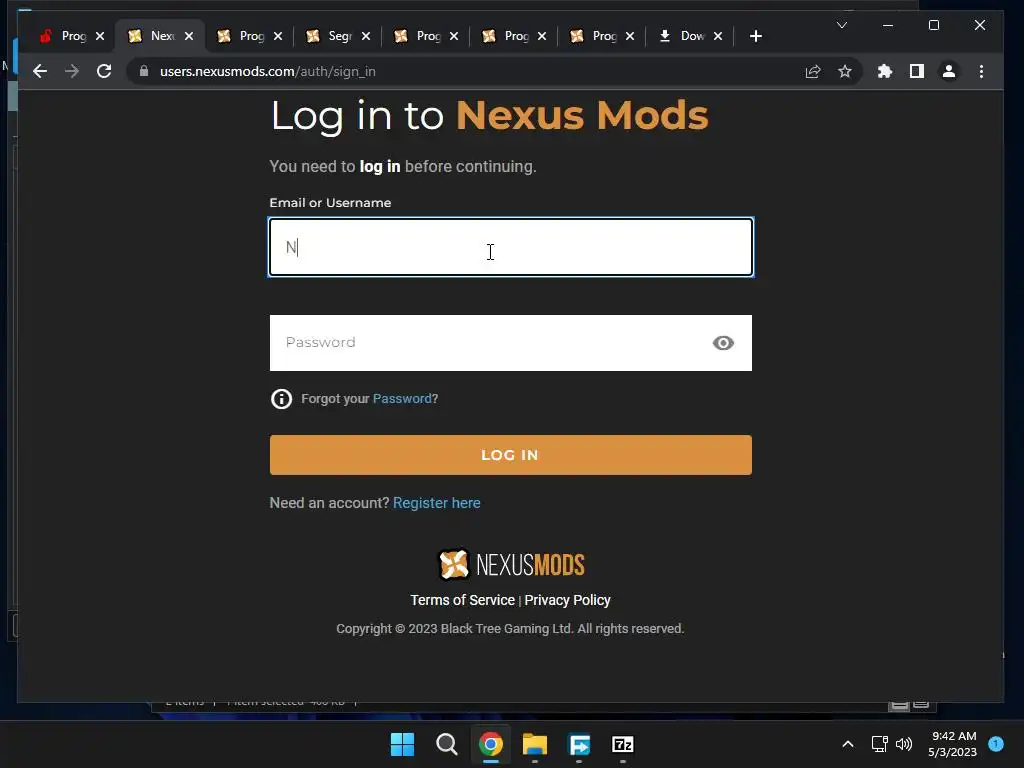Image resolution: width=1024 pixels, height=768 pixels.
Task: Open the Terms of Service link
Action: coord(462,600)
